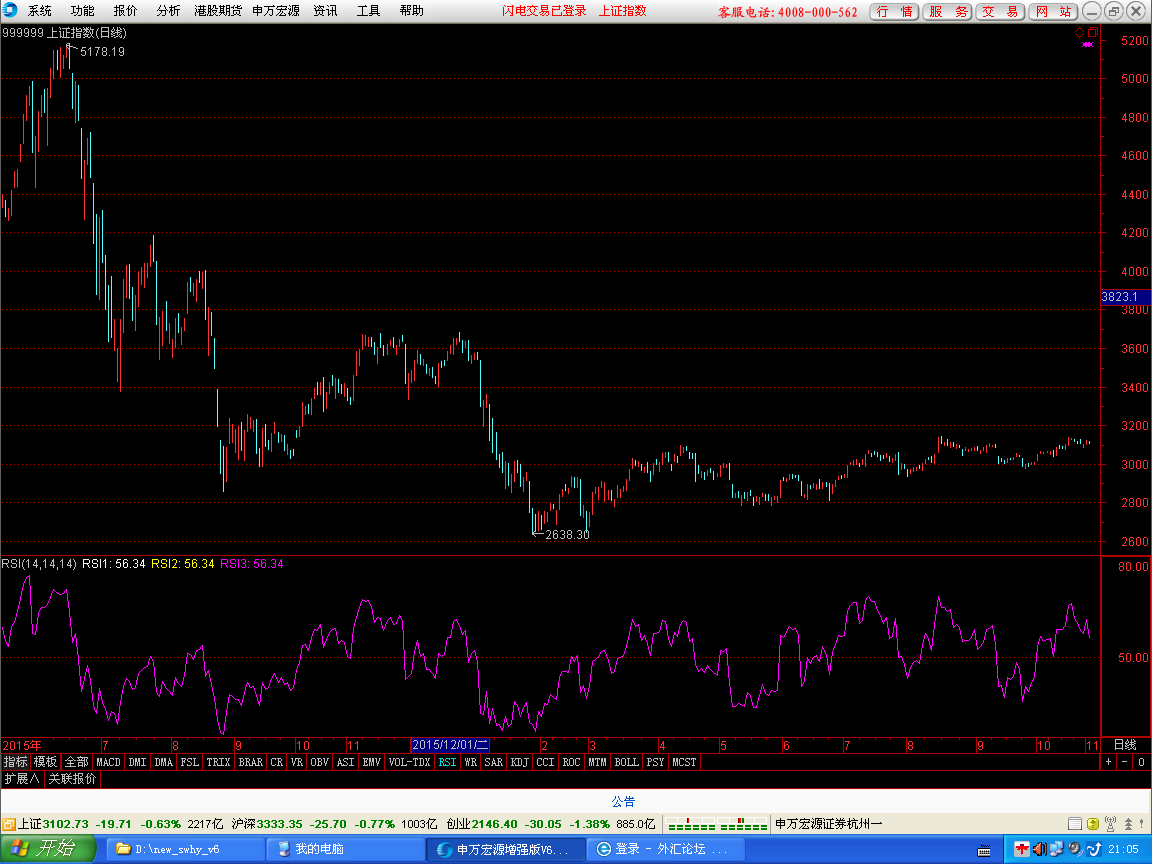Click the 0 reset button on the indicator bar

(1142, 763)
